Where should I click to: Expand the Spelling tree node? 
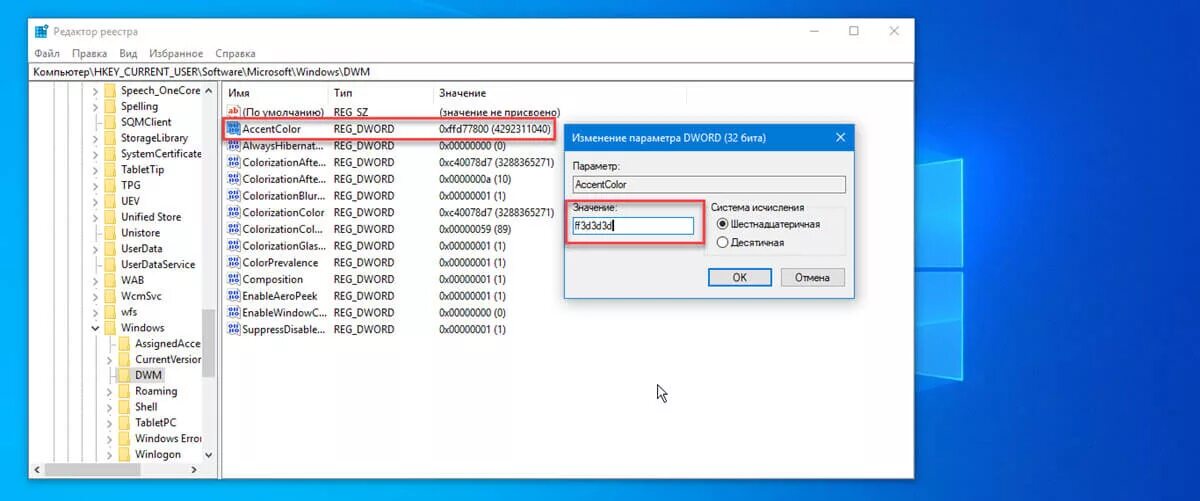tap(96, 106)
